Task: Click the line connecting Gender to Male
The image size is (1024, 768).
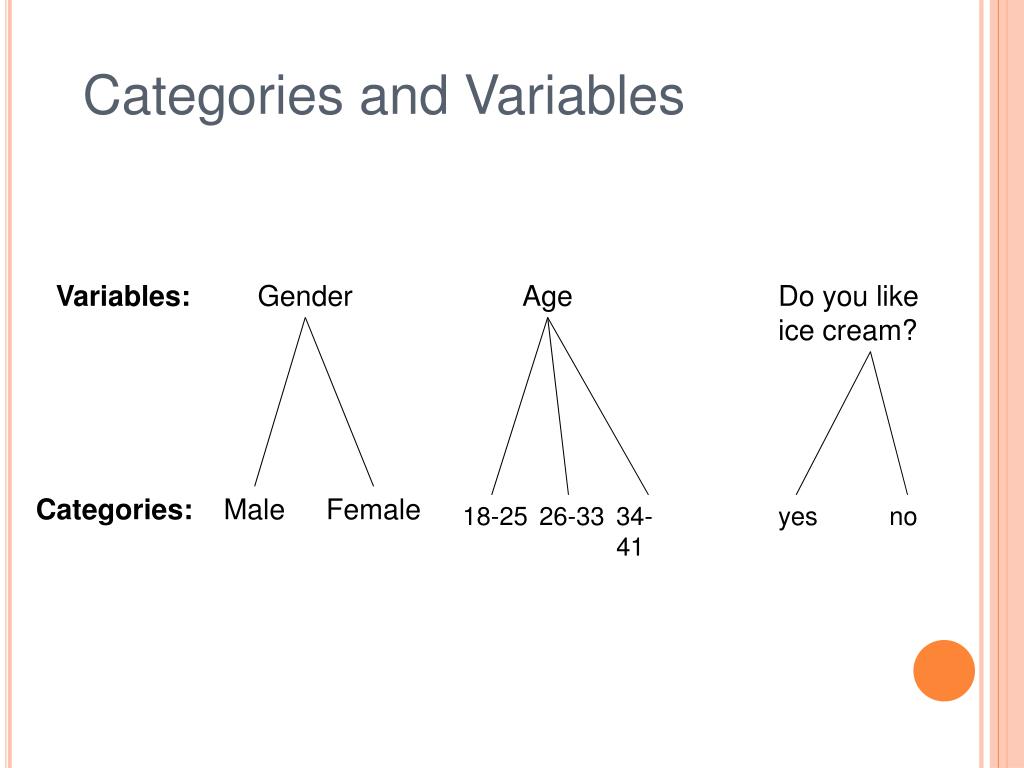Action: tap(280, 402)
